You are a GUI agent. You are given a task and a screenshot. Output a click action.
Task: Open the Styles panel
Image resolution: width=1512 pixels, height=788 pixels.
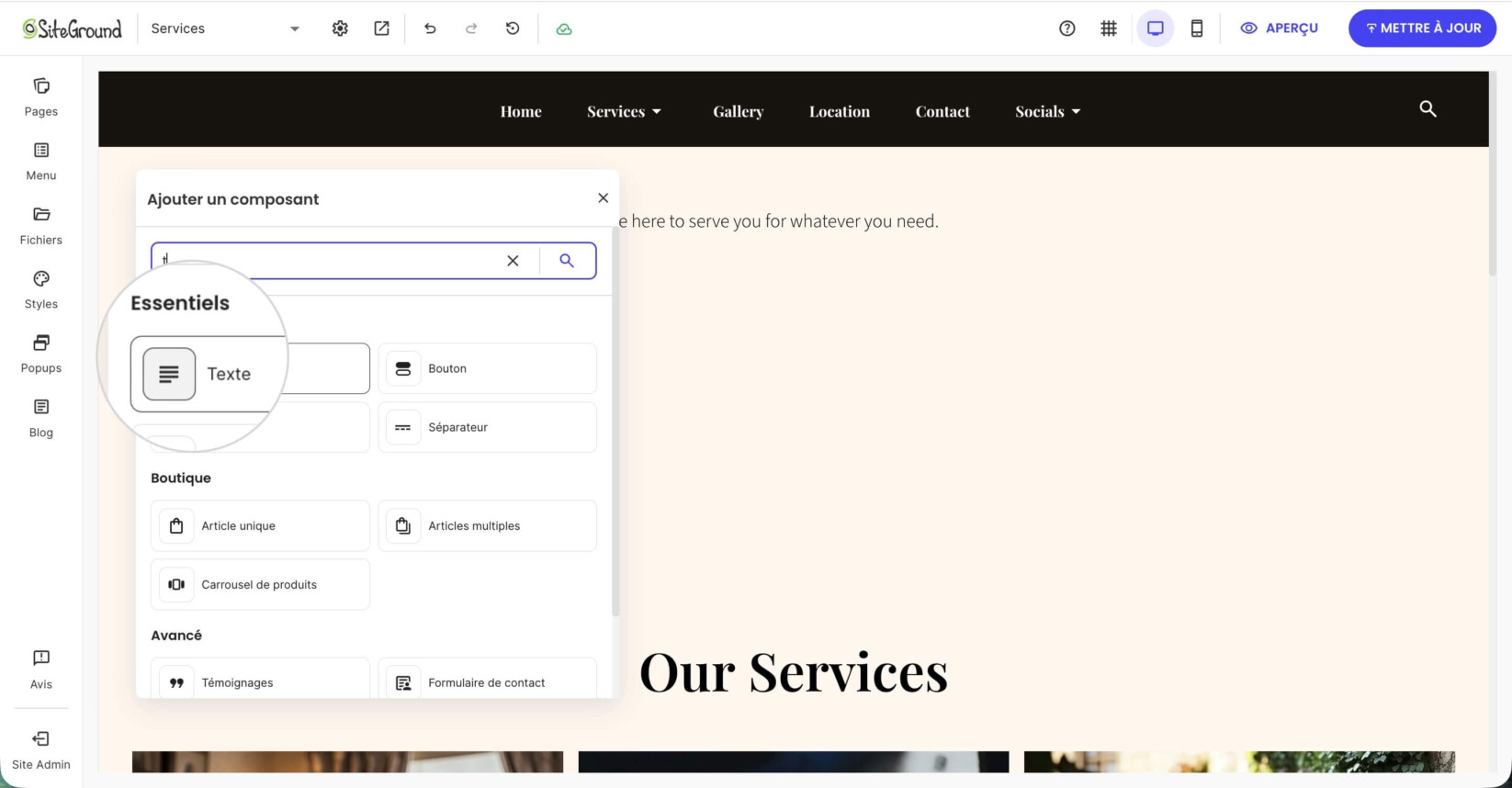click(41, 290)
